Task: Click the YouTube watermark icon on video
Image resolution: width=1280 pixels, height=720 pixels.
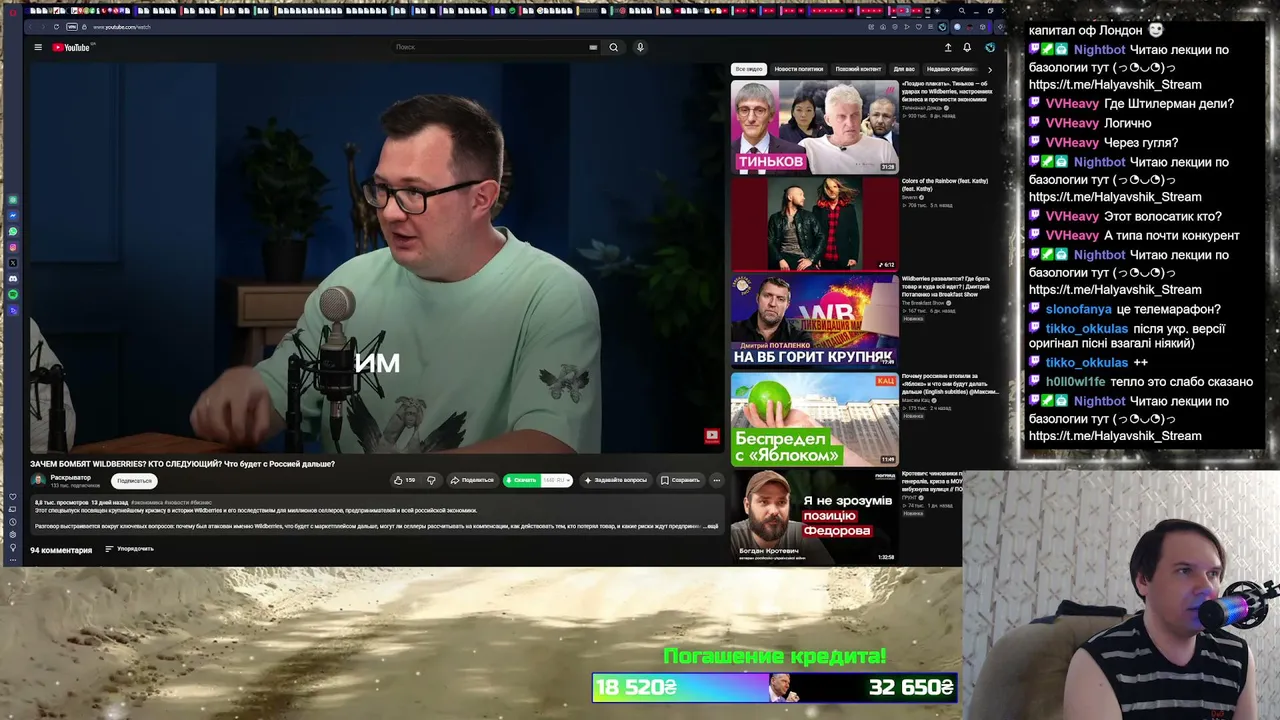Action: point(712,435)
